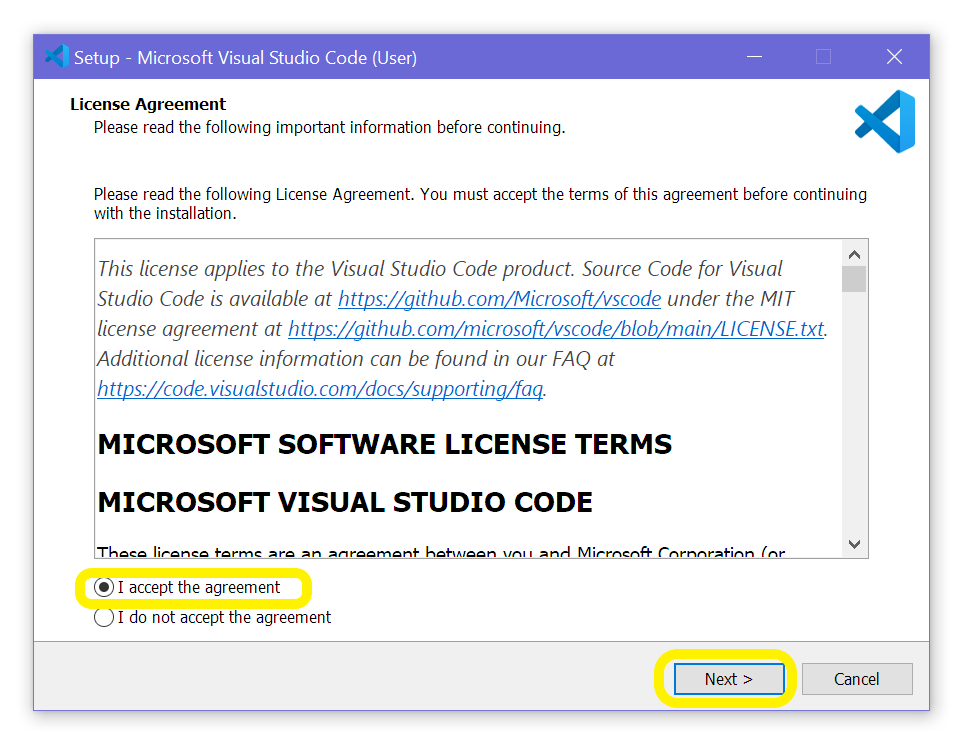The image size is (966, 742).
Task: Click the large VS Code logo
Action: click(885, 121)
